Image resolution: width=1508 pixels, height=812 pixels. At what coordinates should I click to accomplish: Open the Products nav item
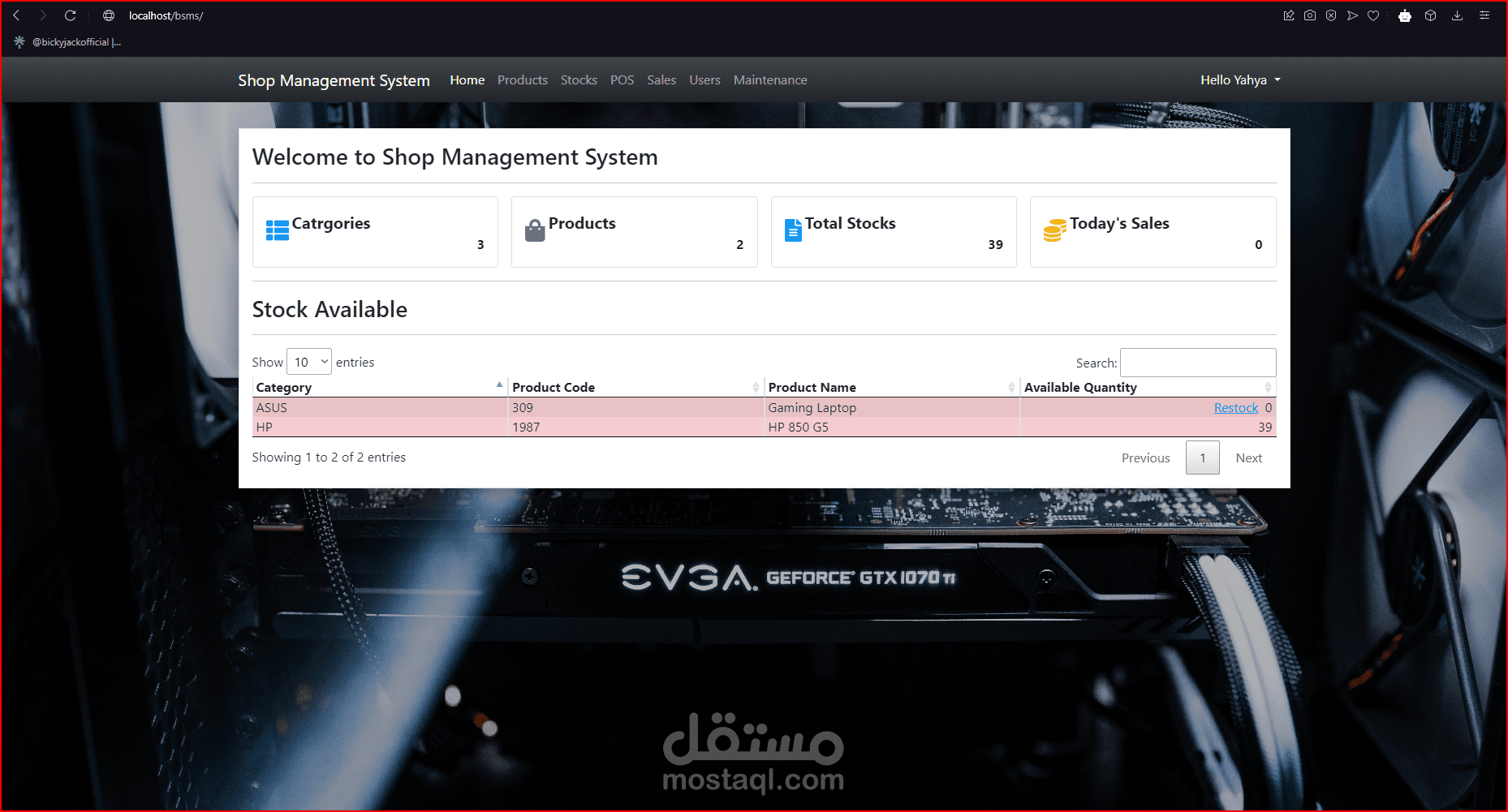[523, 80]
